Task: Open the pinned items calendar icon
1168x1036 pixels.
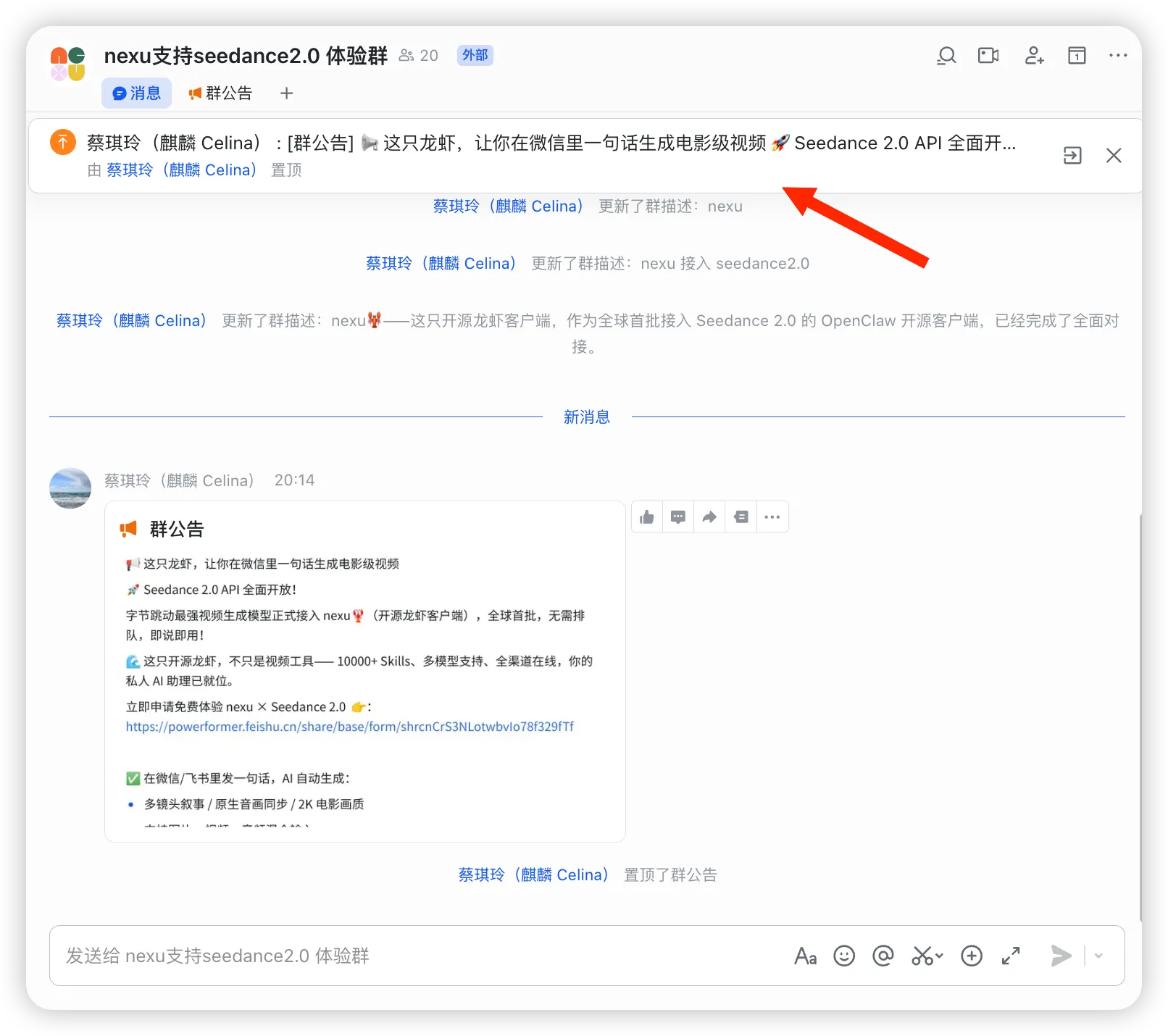Action: pos(1077,55)
